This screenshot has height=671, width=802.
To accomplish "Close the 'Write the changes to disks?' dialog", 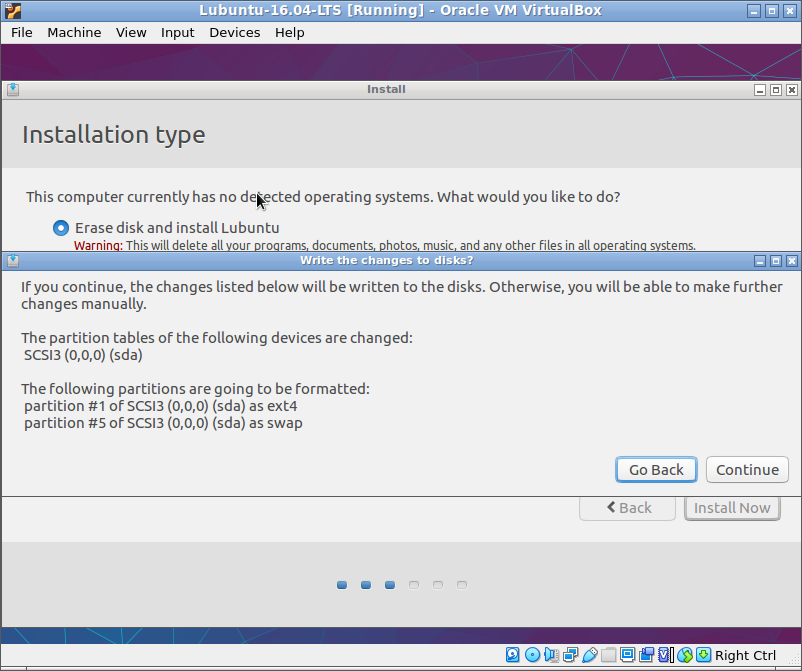I will click(x=792, y=261).
